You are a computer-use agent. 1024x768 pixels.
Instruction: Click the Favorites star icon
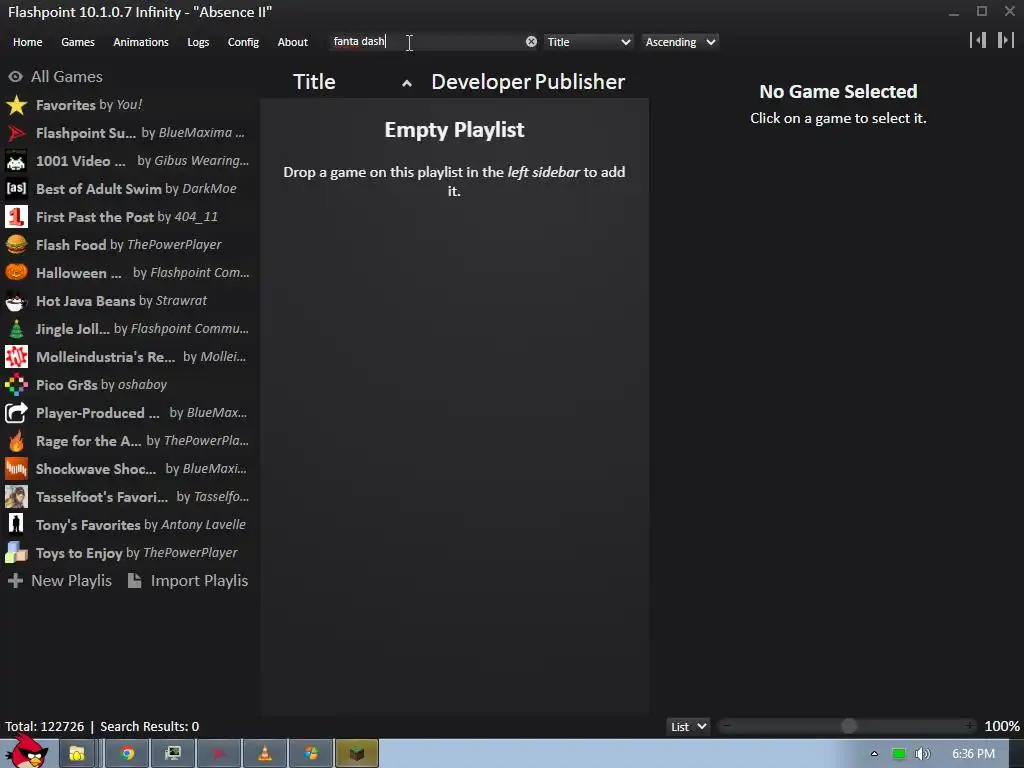point(16,105)
